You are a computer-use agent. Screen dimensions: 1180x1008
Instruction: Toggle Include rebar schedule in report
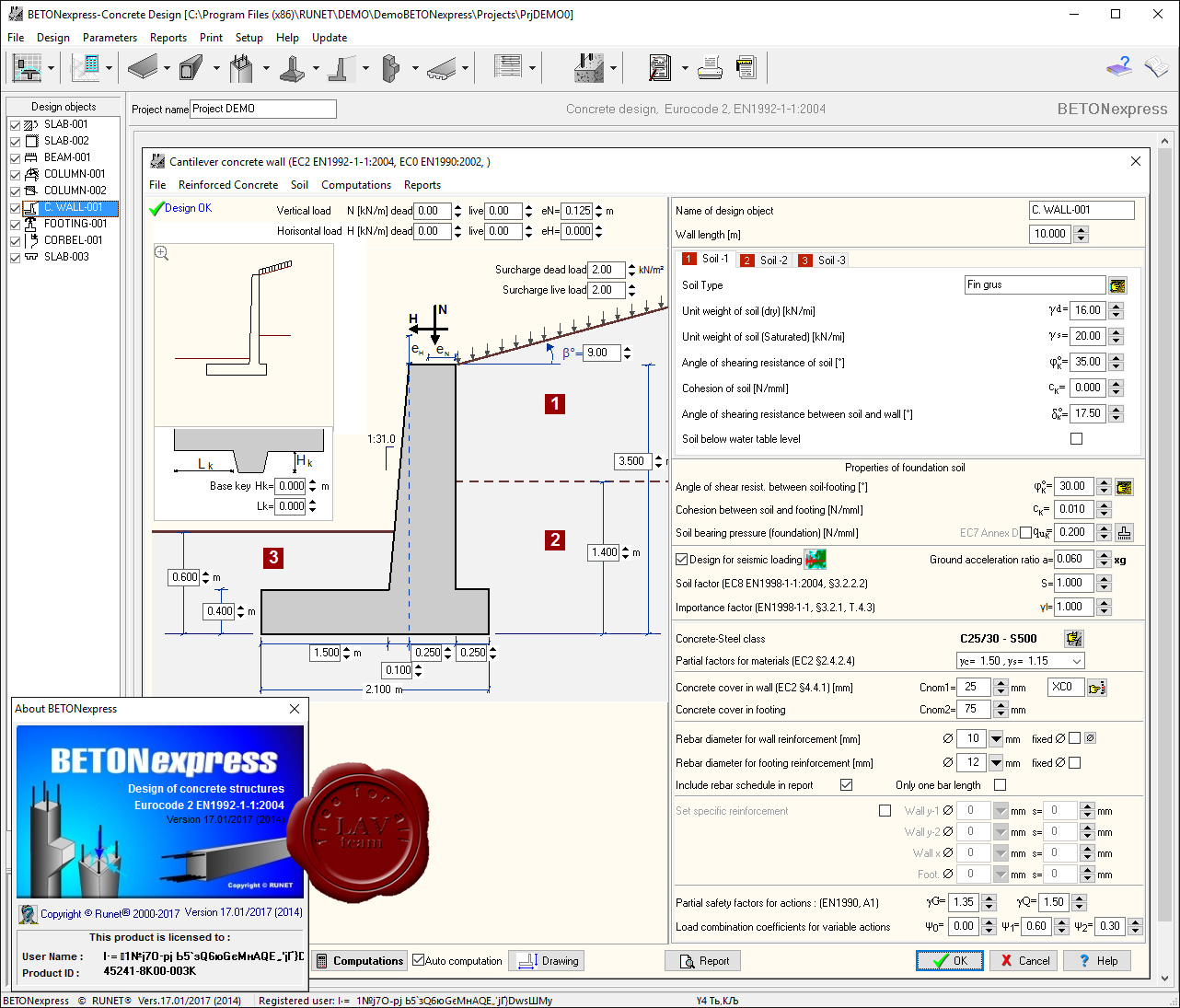846,785
